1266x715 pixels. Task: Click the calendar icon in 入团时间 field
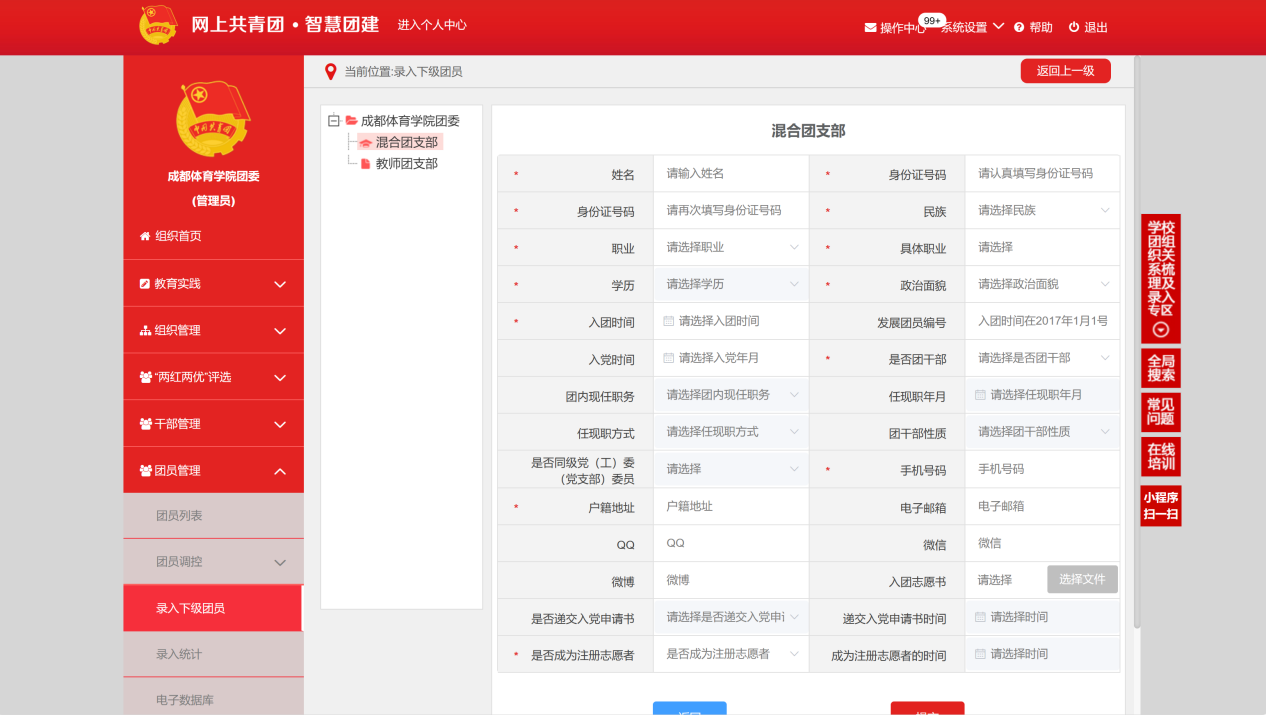point(669,321)
